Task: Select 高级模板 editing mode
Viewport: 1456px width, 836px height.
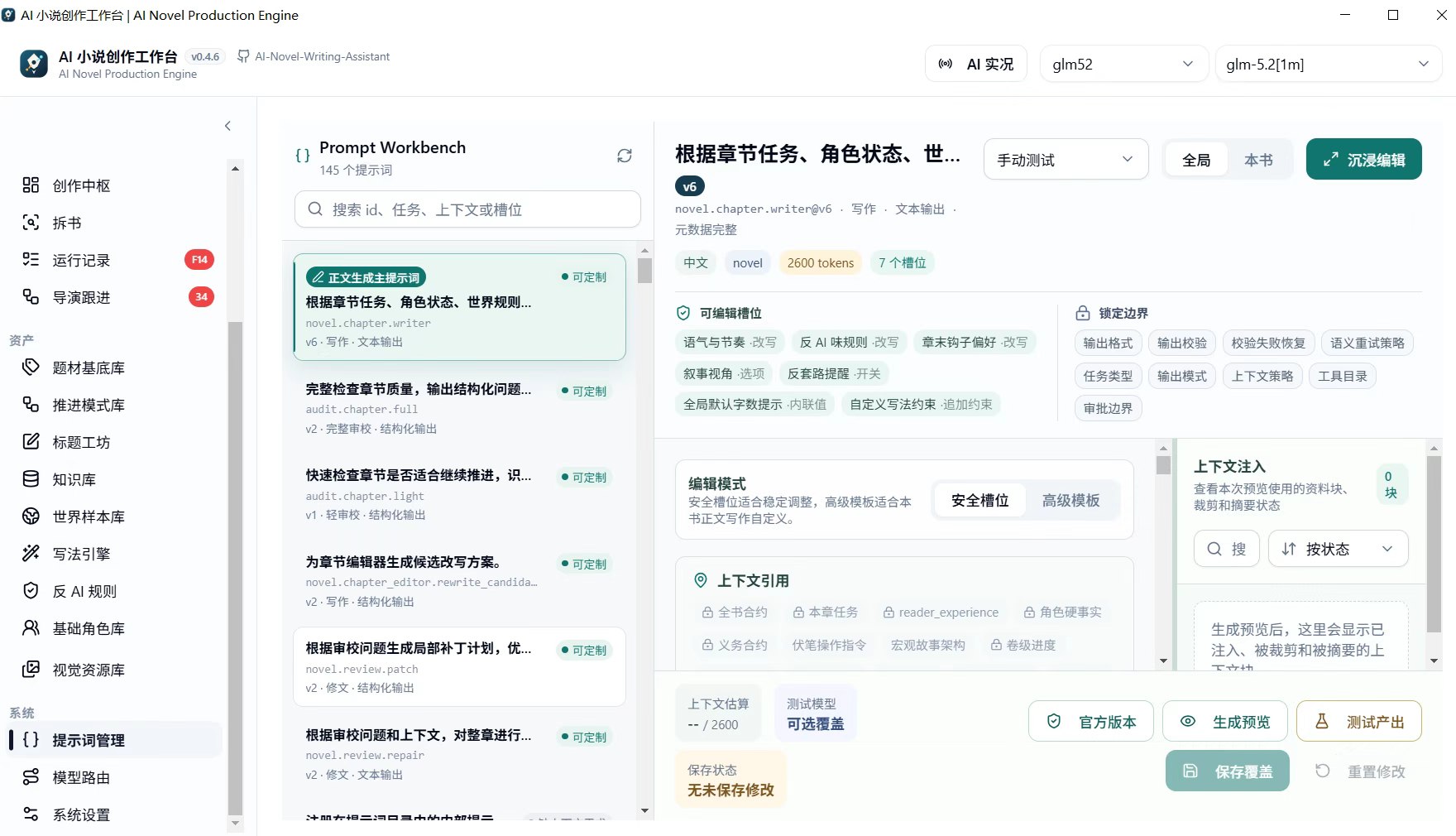Action: [x=1071, y=500]
